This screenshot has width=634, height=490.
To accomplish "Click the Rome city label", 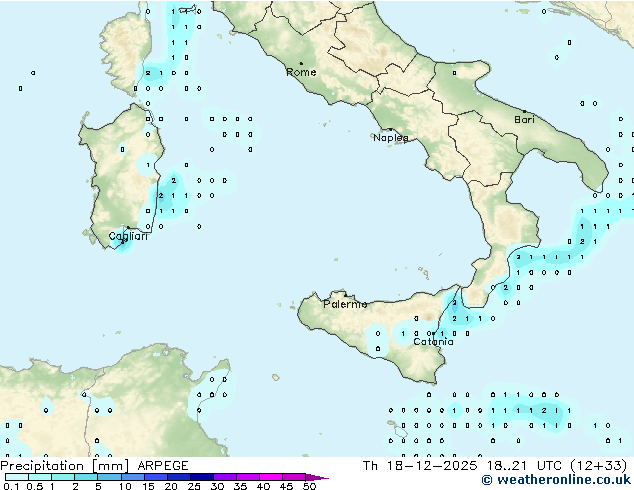I will tap(301, 72).
